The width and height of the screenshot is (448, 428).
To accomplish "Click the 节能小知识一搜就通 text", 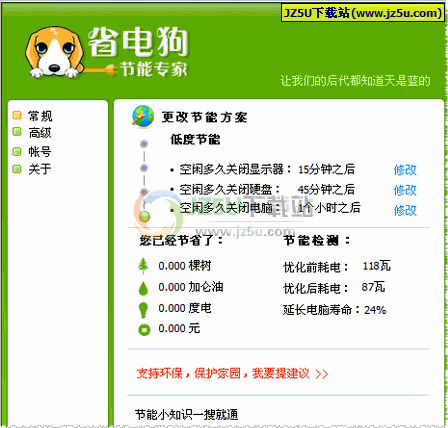I will click(x=187, y=415).
